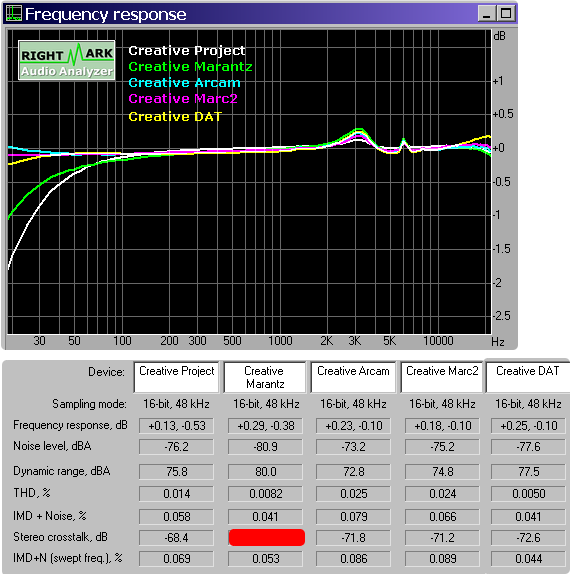572x574 pixels.
Task: Click noise level value -73.2
Action: tap(354, 447)
